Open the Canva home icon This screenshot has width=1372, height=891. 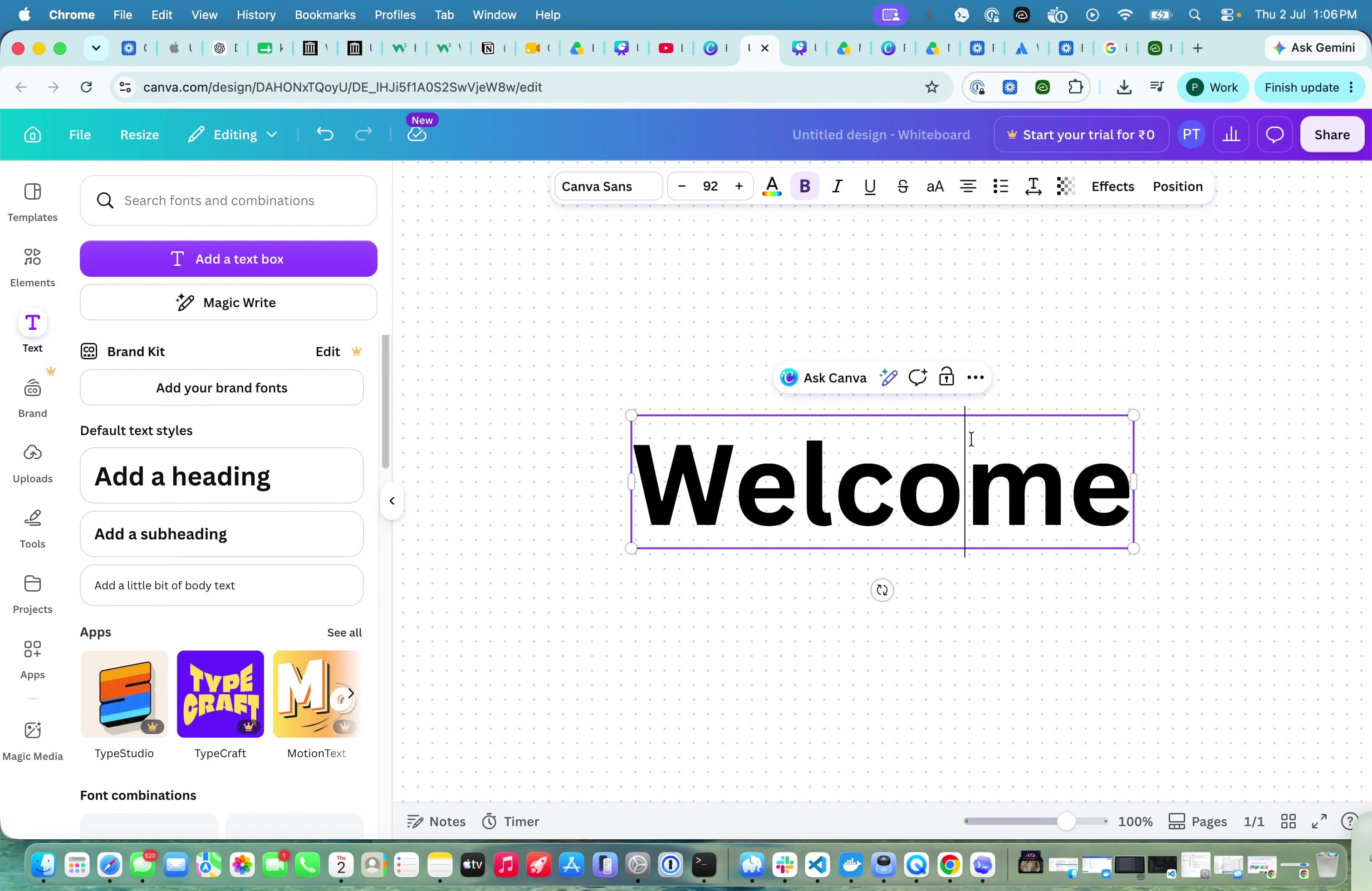coord(32,135)
